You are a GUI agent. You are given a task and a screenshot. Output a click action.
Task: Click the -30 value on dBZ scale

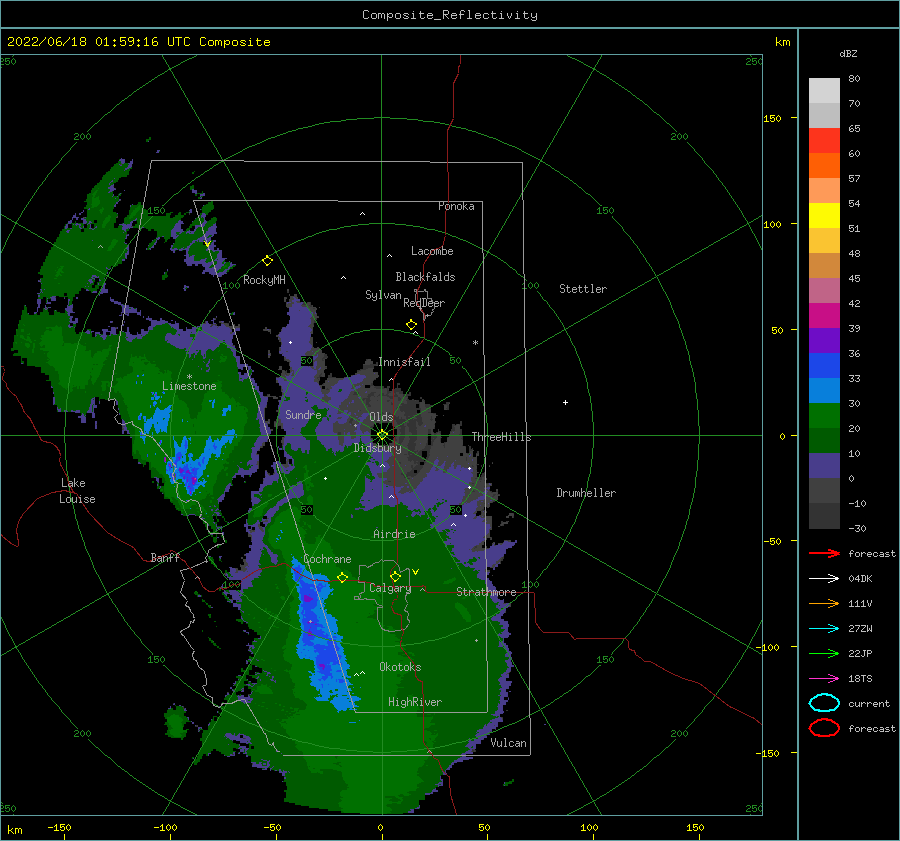[x=857, y=528]
